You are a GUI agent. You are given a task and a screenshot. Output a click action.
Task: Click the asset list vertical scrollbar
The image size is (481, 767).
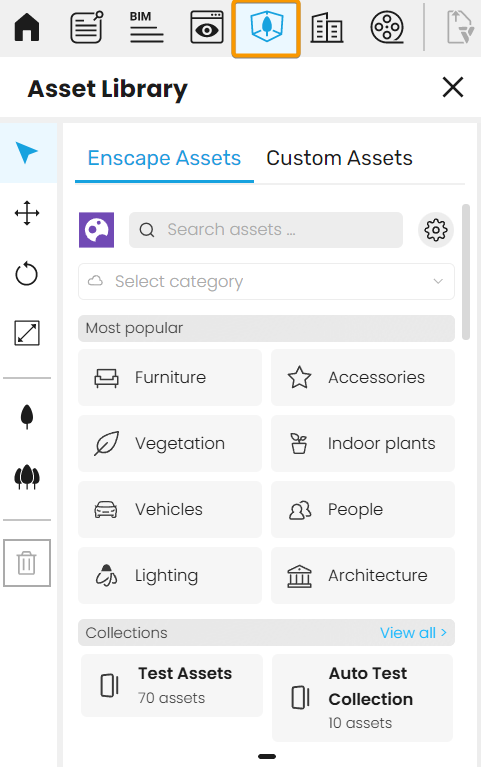pos(466,272)
